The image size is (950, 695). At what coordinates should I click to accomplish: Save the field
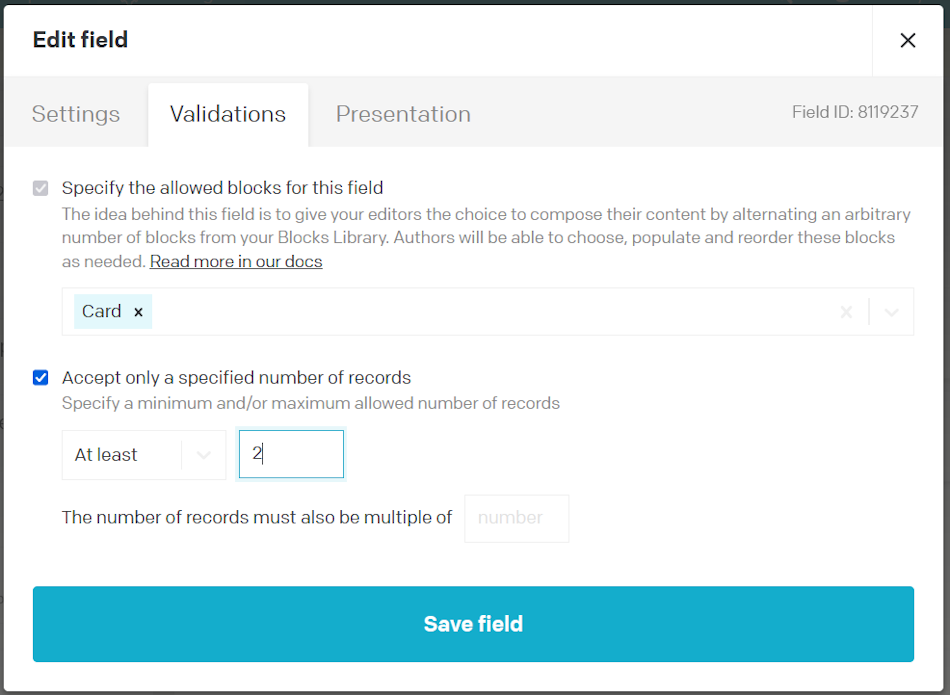pos(473,624)
